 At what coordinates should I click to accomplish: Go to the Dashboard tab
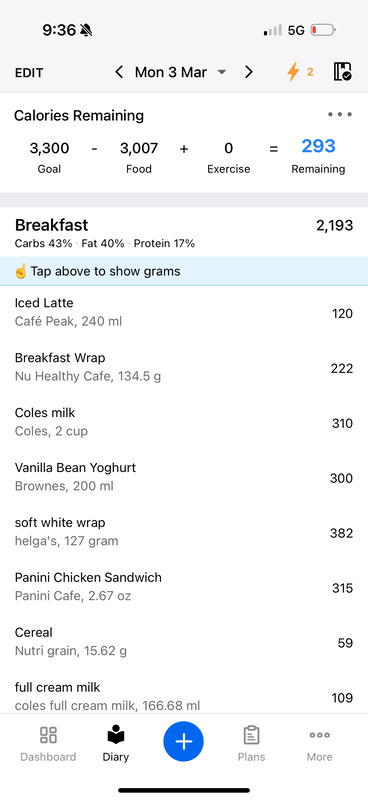coord(48,744)
